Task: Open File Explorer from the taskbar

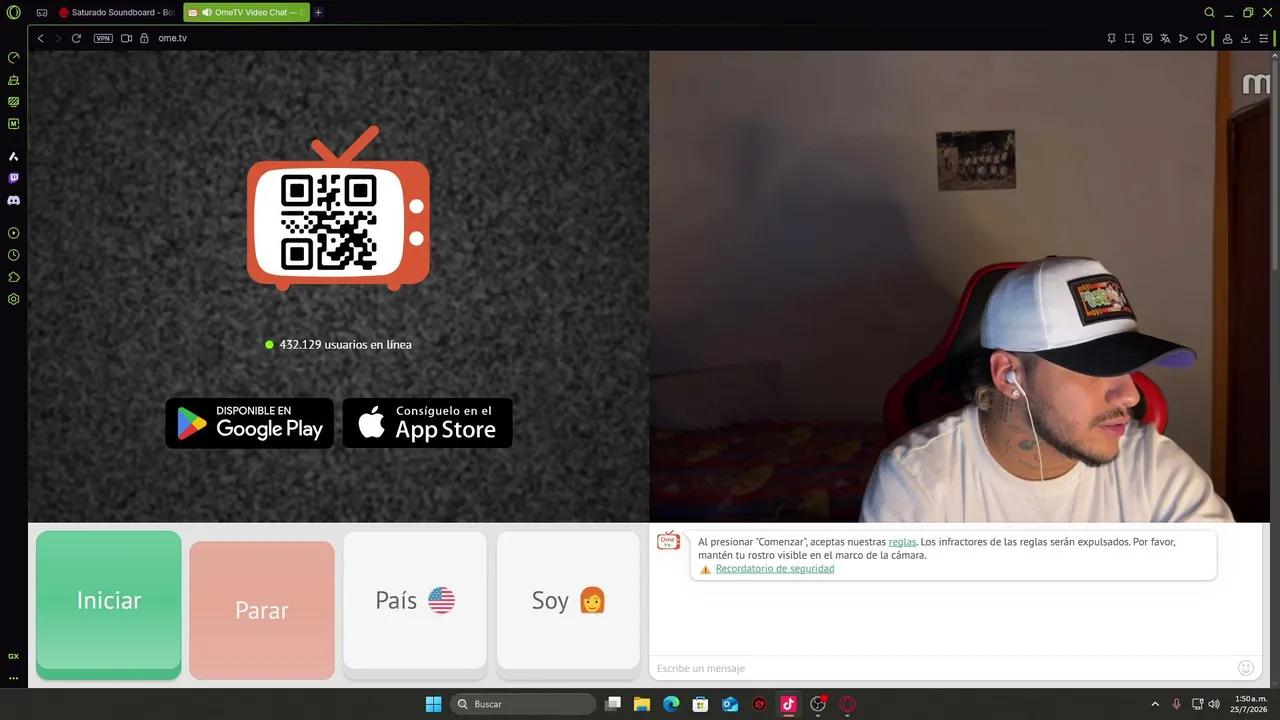Action: point(642,704)
